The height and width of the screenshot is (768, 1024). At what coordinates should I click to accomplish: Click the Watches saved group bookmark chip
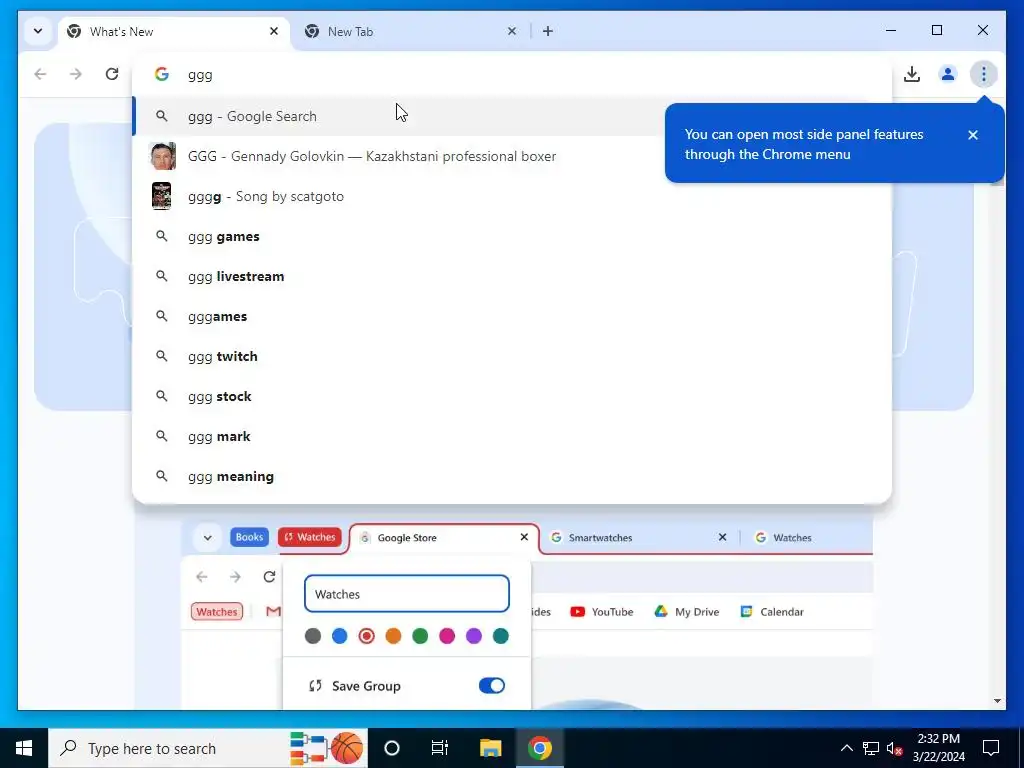(x=217, y=611)
